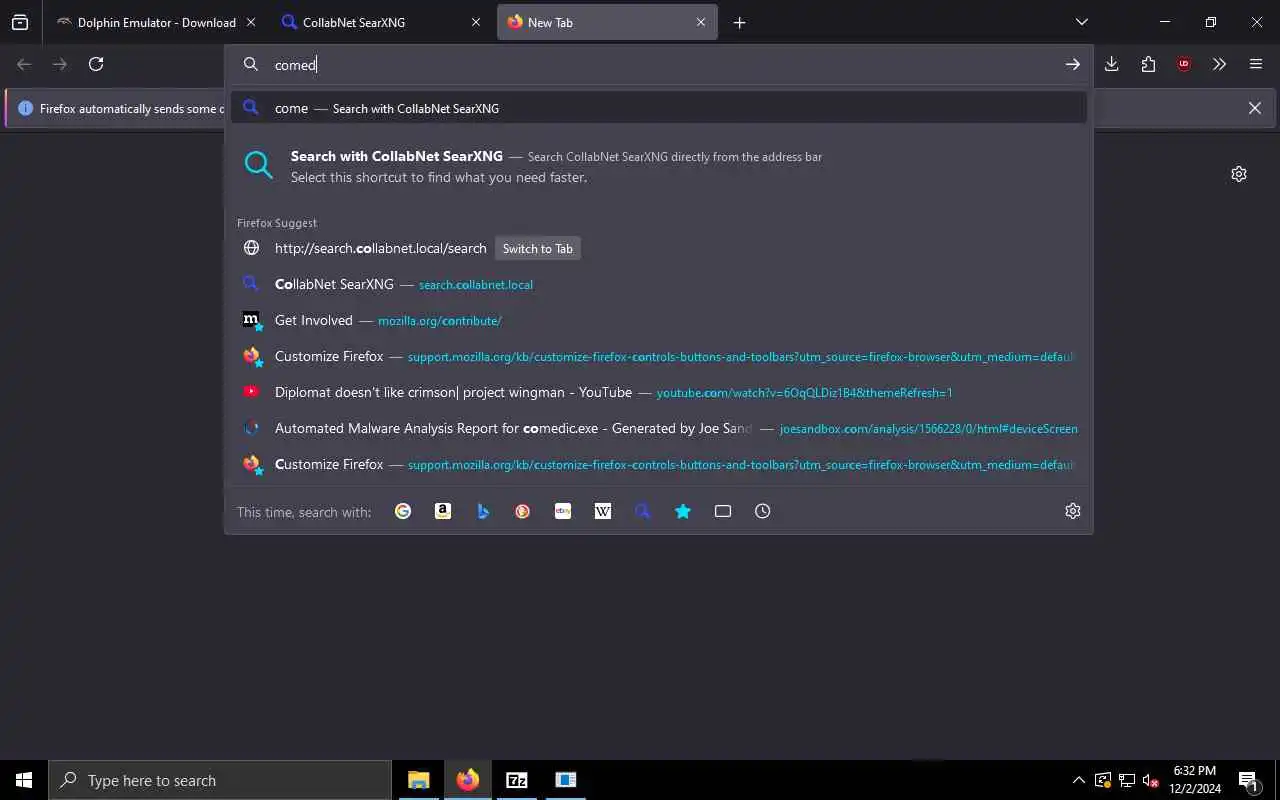Open a new tab with plus
This screenshot has width=1280, height=800.
[739, 22]
